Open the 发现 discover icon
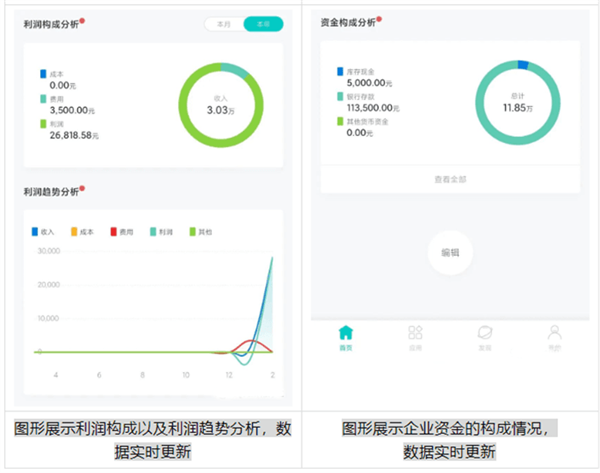The image size is (600, 473). point(485,337)
